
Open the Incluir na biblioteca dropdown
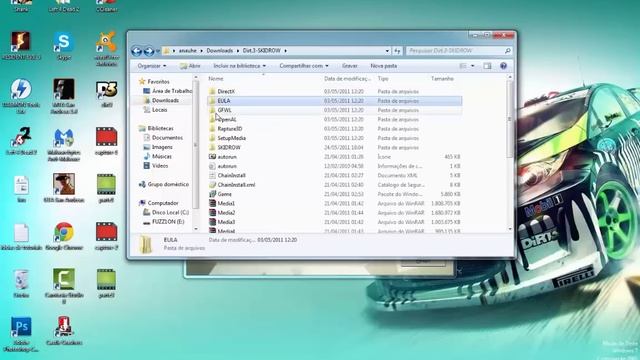pos(240,66)
